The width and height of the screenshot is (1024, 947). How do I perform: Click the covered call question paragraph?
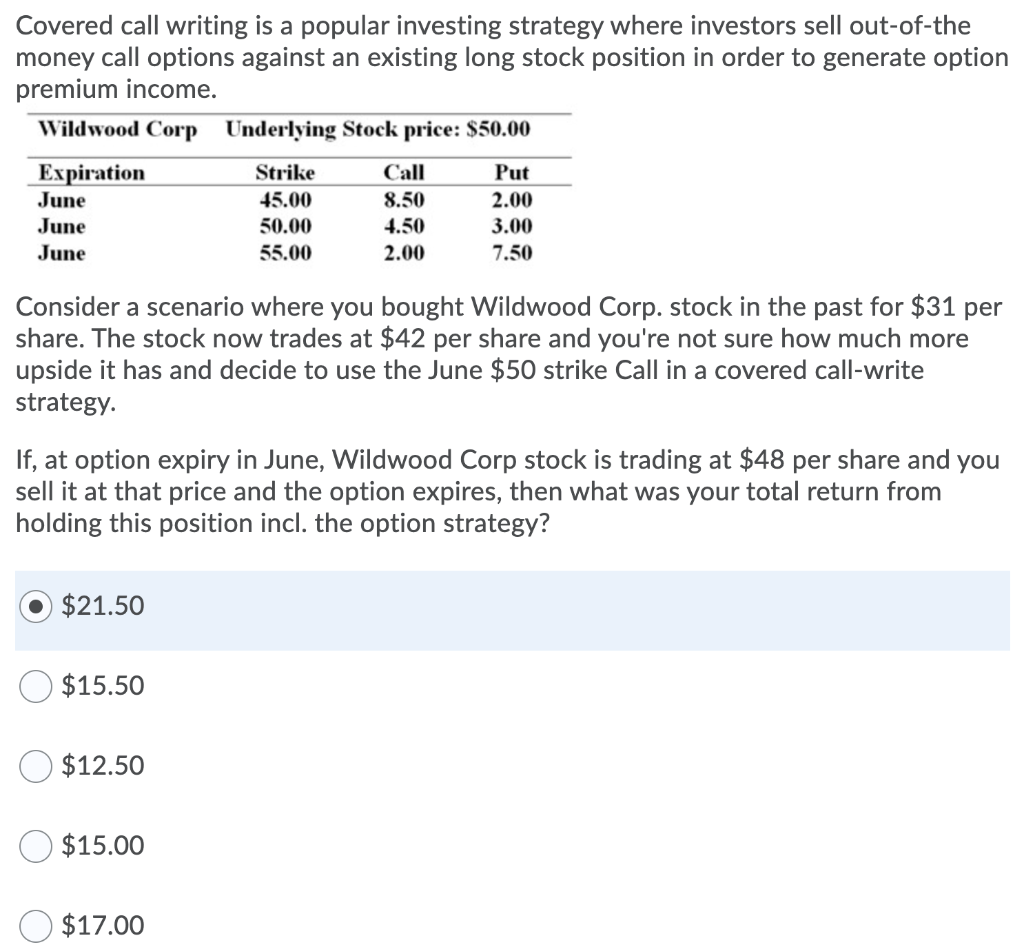(x=500, y=491)
